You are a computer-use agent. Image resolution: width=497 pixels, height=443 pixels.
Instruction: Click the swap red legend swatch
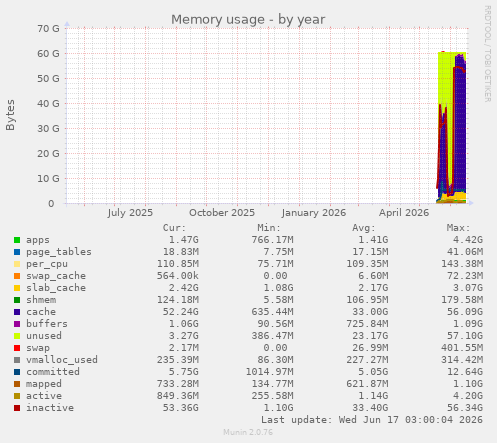tap(17, 348)
